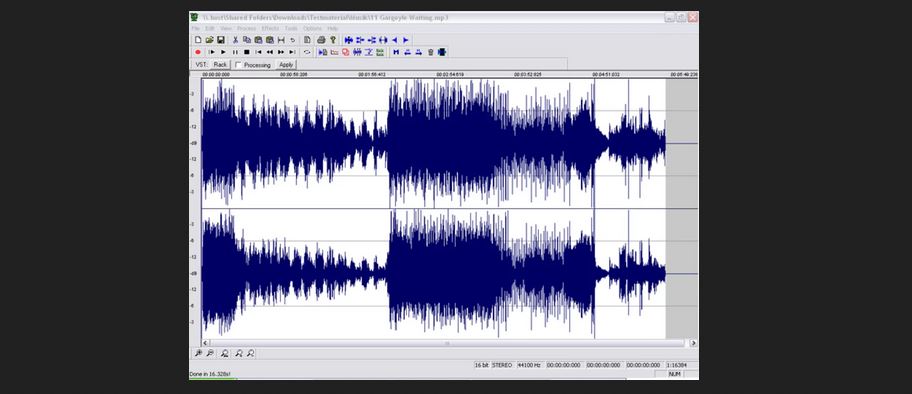The width and height of the screenshot is (912, 394).
Task: Click the trash can delete icon
Action: click(x=430, y=52)
